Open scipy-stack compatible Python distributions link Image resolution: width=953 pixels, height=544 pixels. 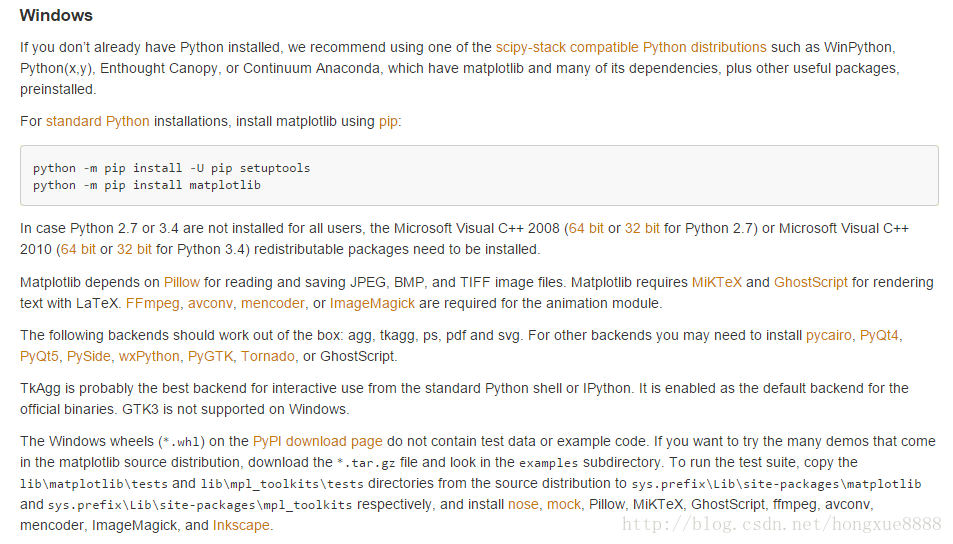click(631, 47)
